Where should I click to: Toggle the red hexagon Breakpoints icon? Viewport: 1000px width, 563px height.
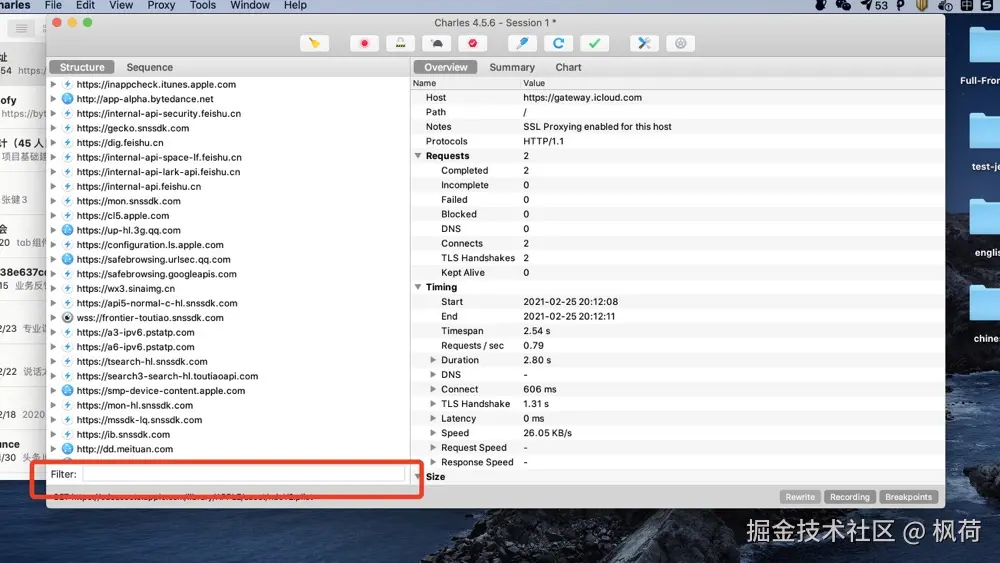click(473, 43)
